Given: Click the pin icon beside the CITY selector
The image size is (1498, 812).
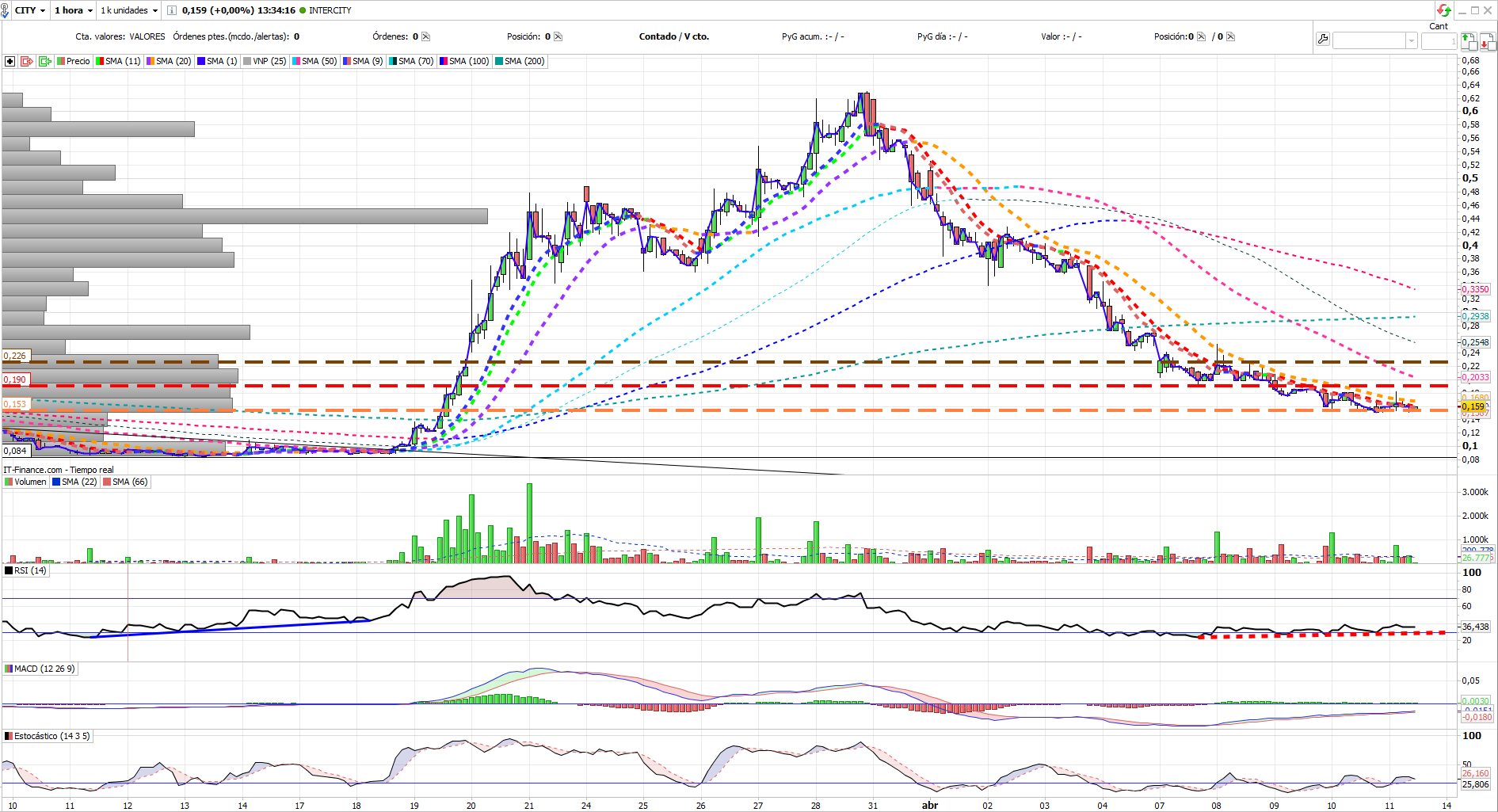Looking at the screenshot, I should click(6, 11).
